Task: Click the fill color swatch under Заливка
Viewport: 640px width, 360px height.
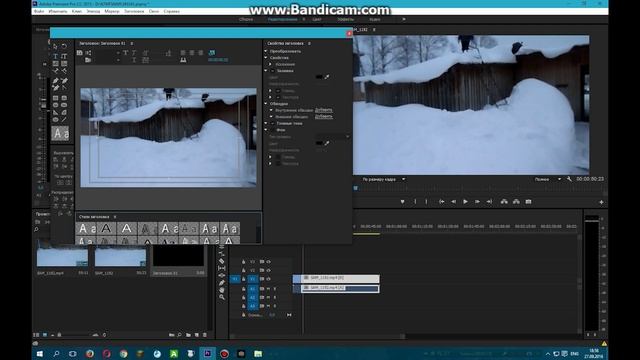Action: coord(319,77)
